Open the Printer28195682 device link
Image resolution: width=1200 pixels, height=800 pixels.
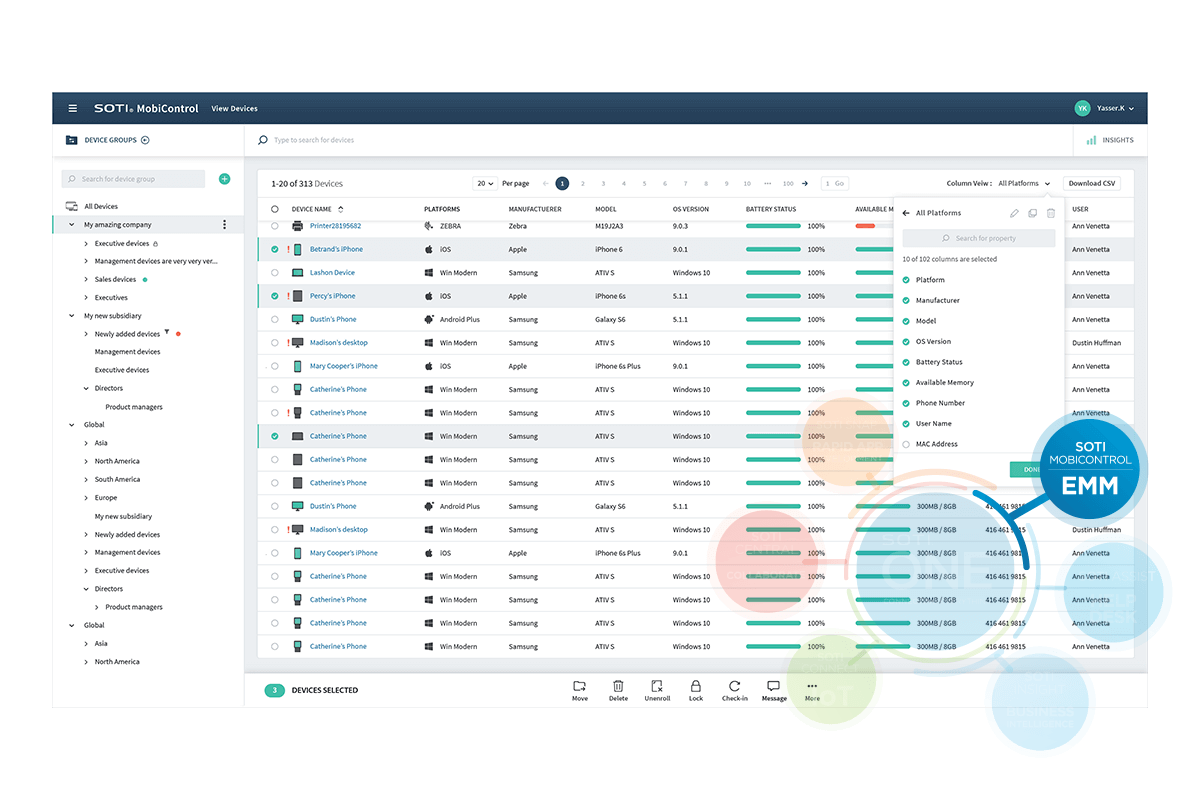[x=335, y=226]
